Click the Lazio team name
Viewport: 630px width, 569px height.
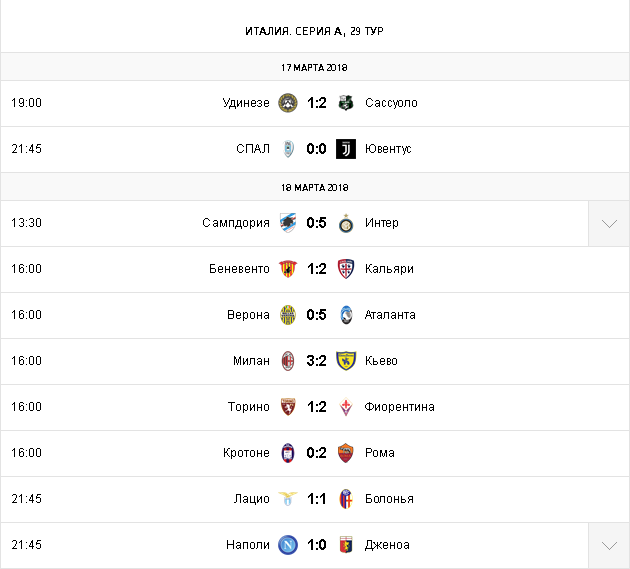[x=253, y=499]
